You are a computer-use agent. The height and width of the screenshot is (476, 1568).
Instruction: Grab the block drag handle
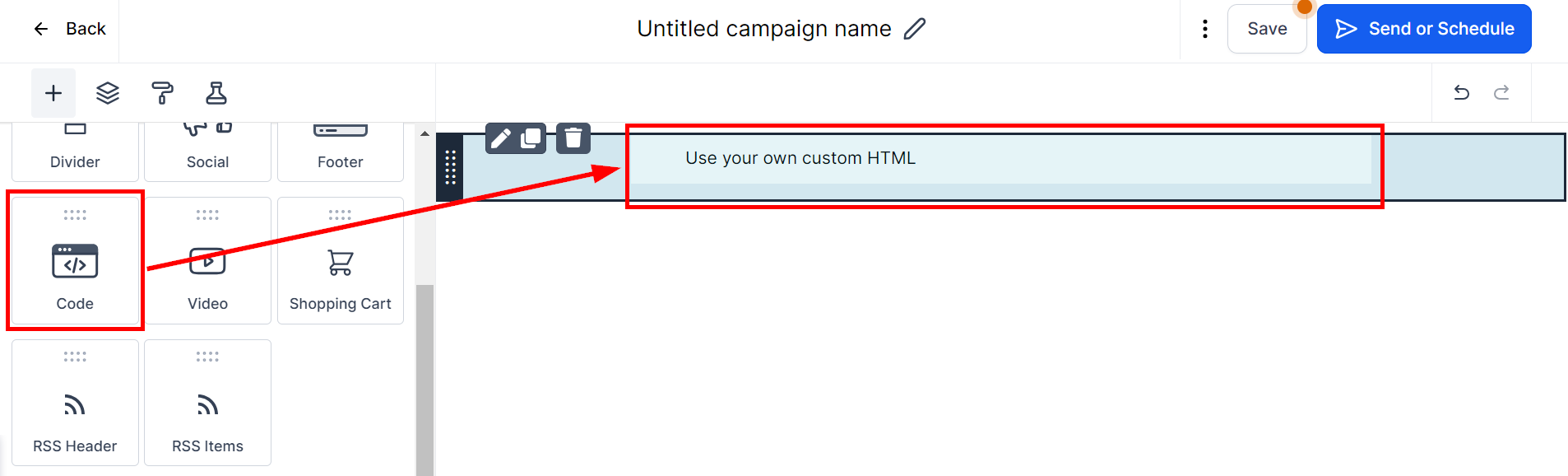pos(450,167)
